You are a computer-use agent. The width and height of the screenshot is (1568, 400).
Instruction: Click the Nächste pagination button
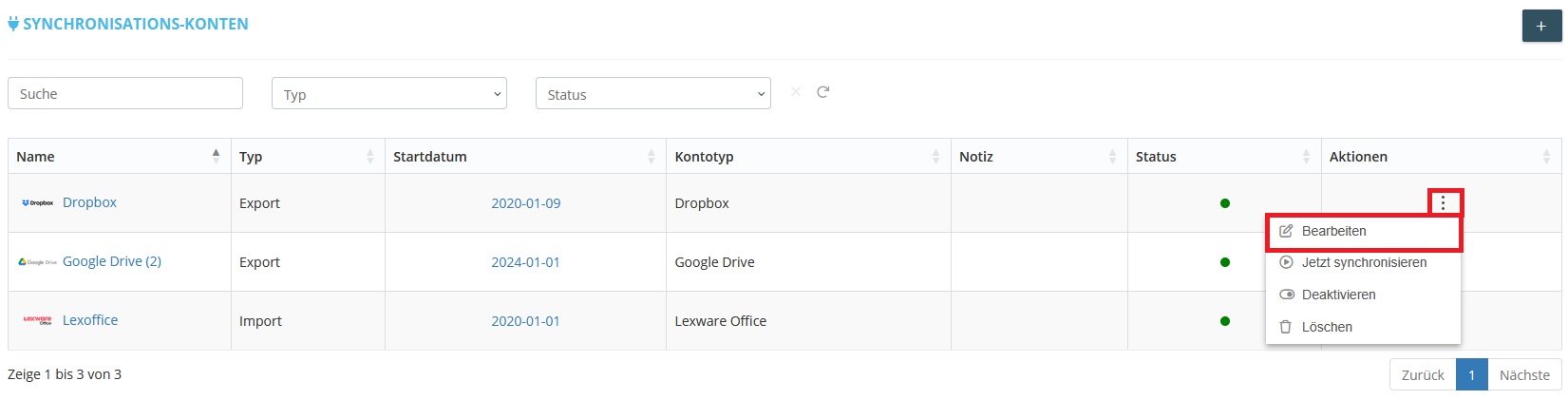[x=1524, y=374]
